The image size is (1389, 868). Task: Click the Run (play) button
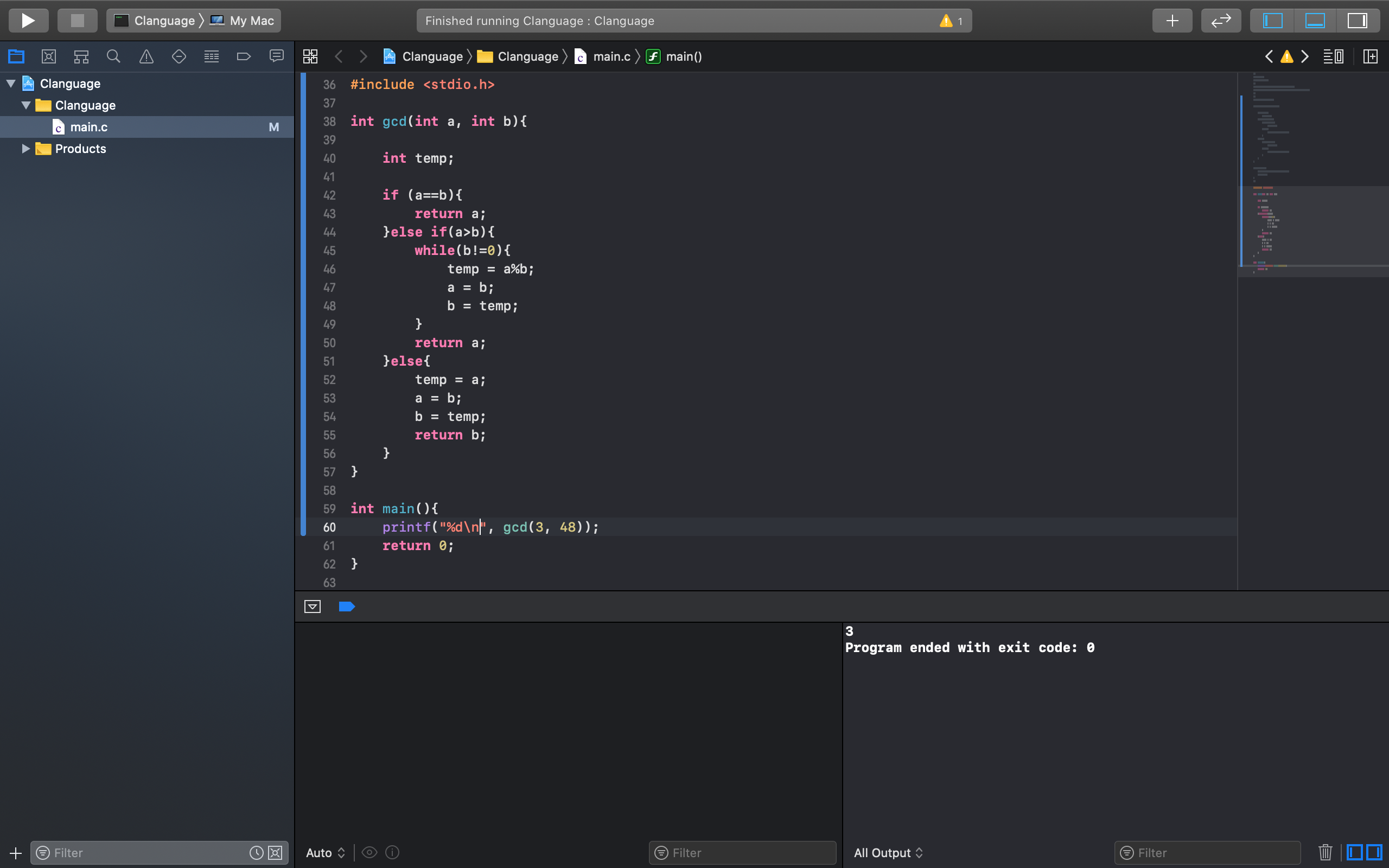(x=28, y=21)
